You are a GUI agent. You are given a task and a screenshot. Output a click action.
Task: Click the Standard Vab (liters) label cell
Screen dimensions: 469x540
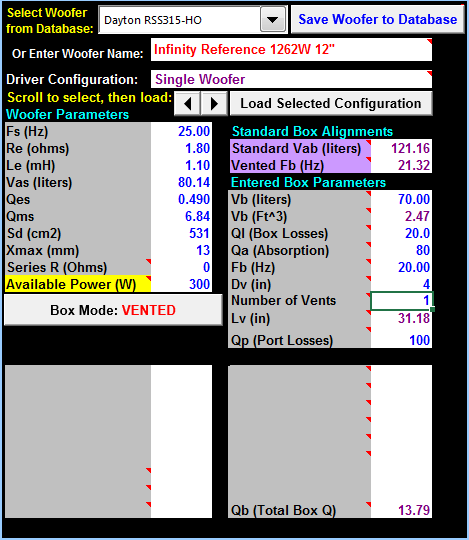[300, 148]
